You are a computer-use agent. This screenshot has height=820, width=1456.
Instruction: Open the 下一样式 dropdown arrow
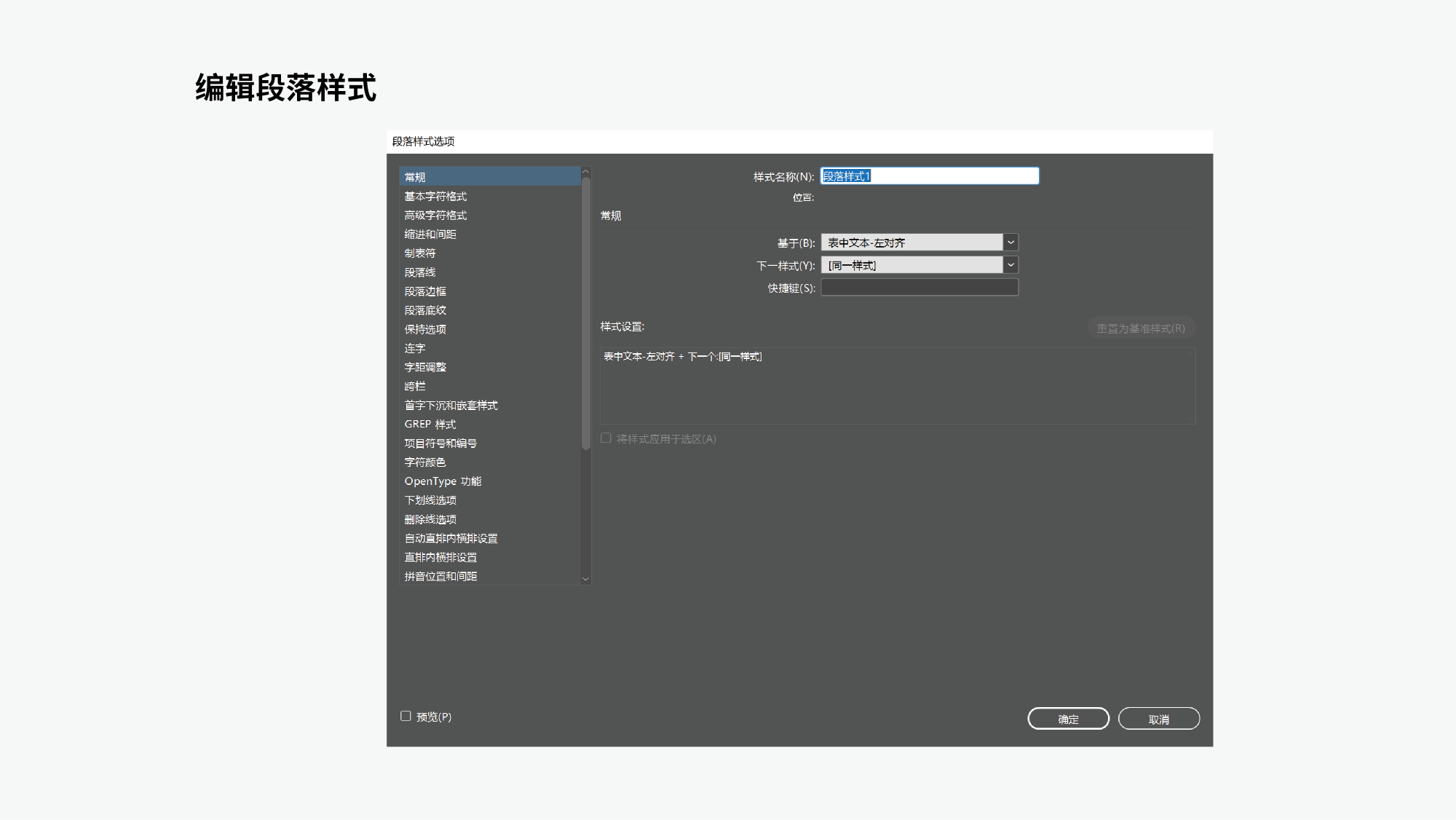point(1010,265)
